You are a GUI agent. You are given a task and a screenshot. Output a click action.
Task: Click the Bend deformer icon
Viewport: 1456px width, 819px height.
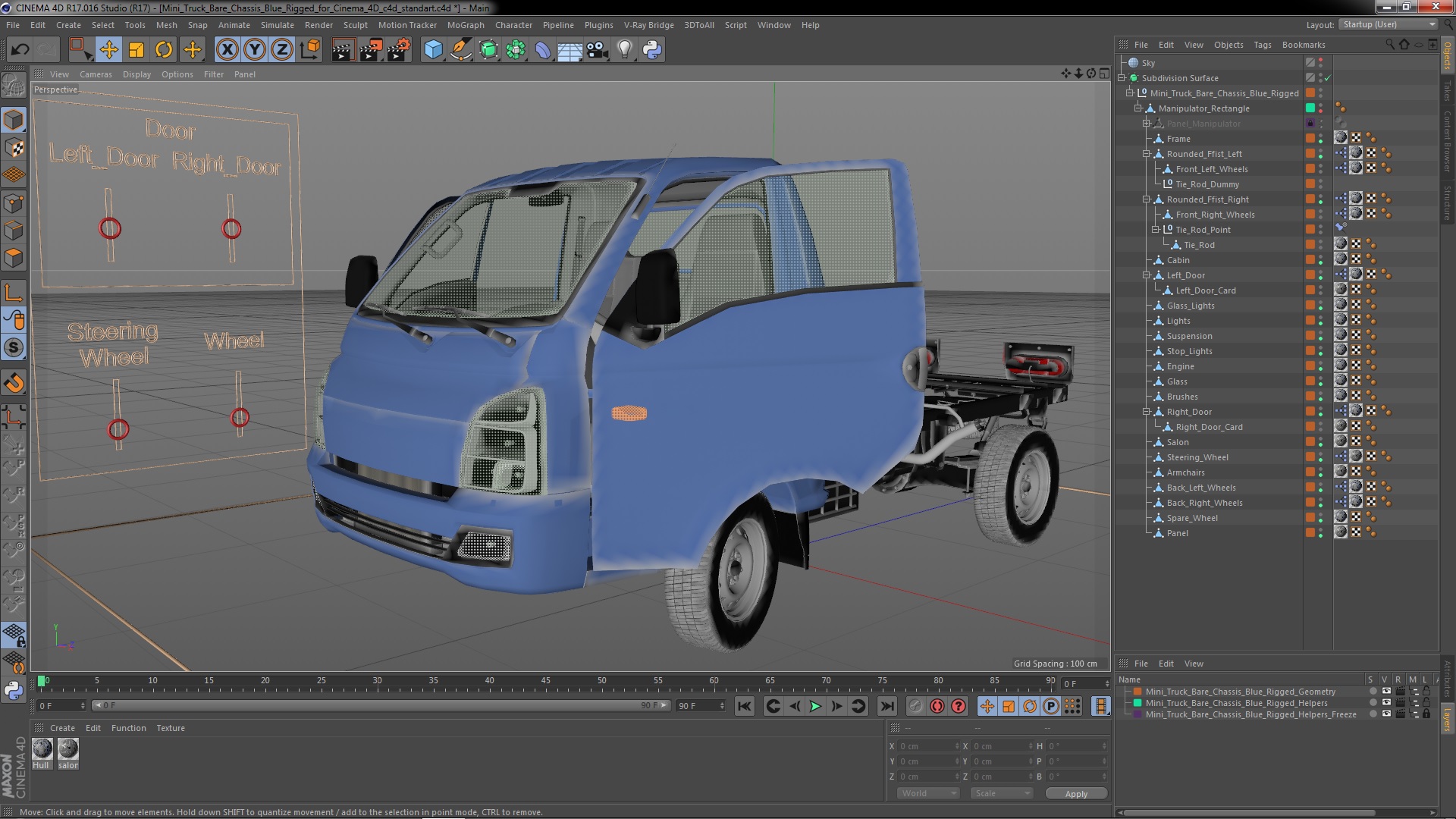point(543,50)
